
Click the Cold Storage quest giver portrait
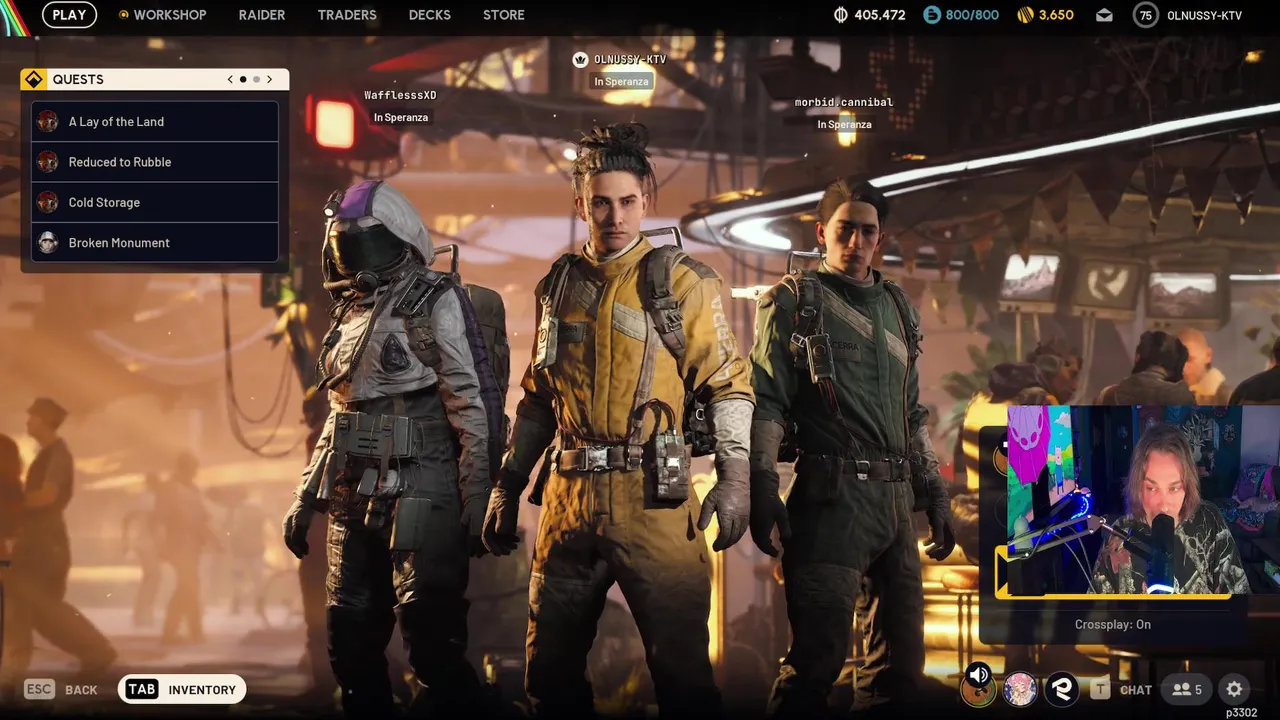tap(47, 202)
